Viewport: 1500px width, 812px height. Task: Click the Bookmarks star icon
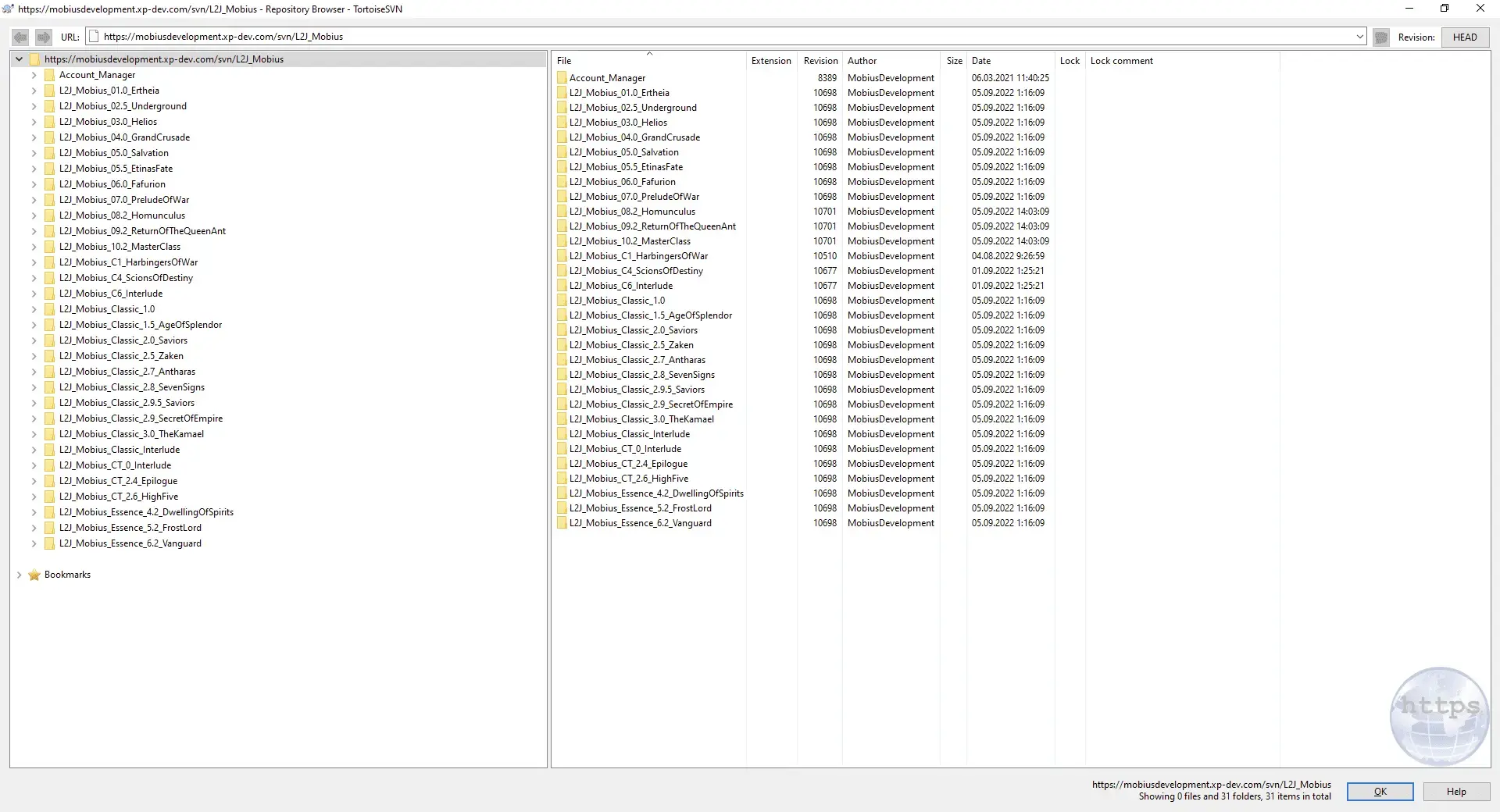point(34,575)
